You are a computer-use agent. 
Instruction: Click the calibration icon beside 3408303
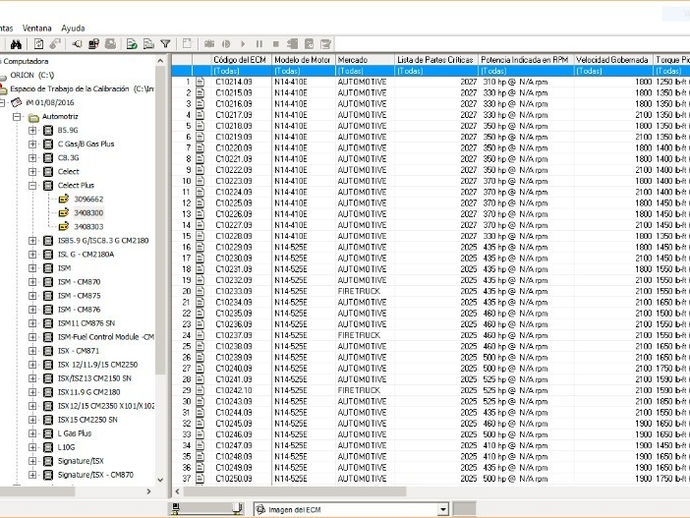pyautogui.click(x=64, y=227)
